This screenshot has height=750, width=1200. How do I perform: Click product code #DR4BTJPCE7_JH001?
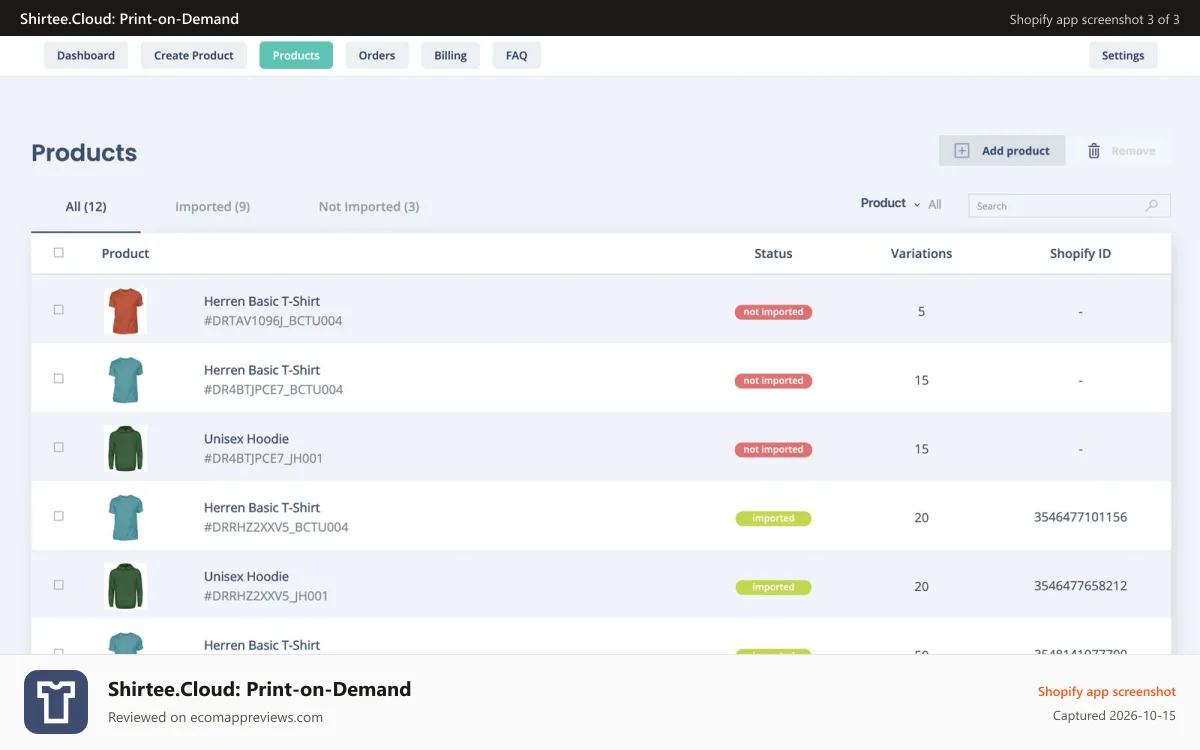(263, 459)
